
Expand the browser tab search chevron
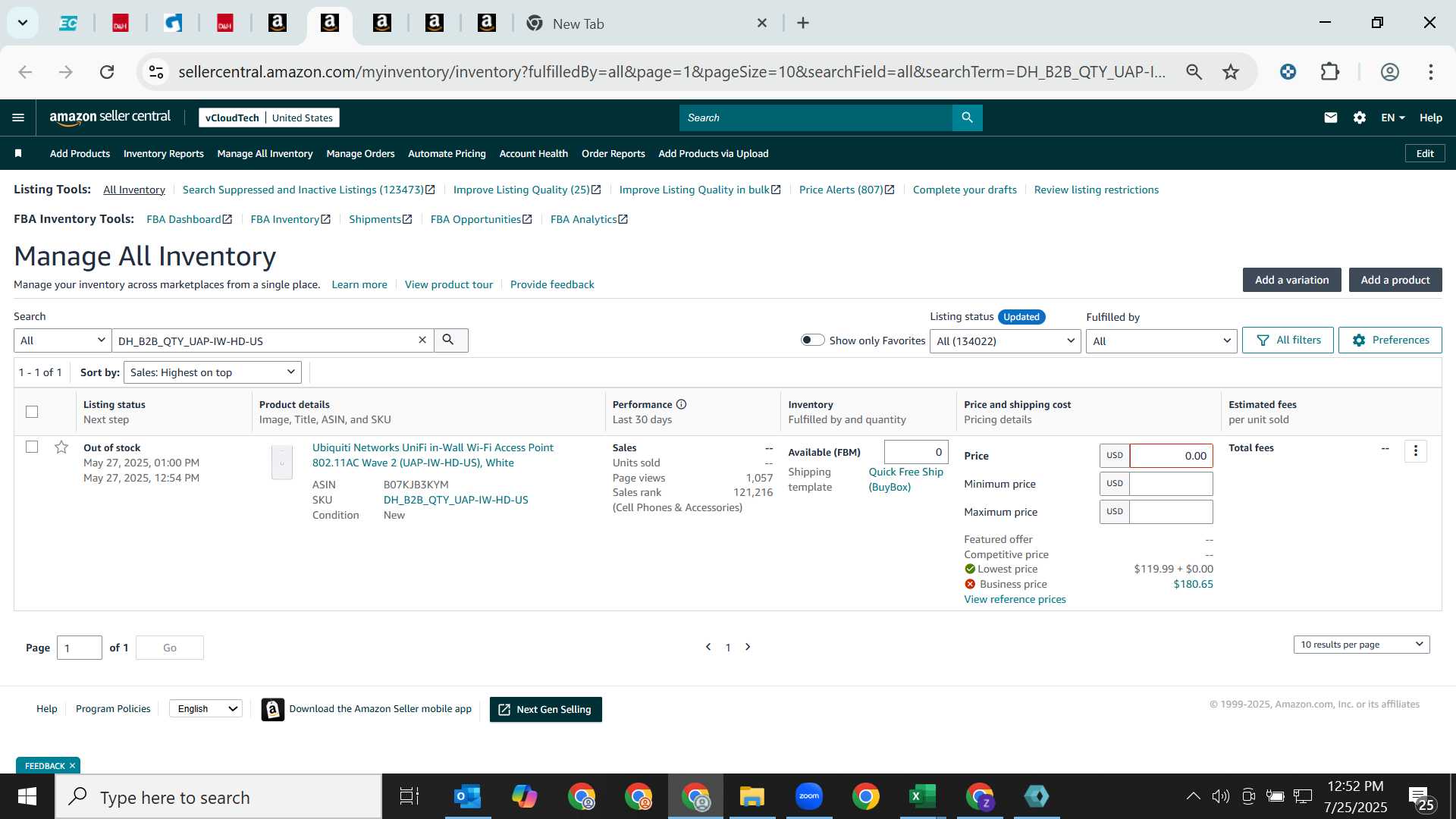click(23, 23)
